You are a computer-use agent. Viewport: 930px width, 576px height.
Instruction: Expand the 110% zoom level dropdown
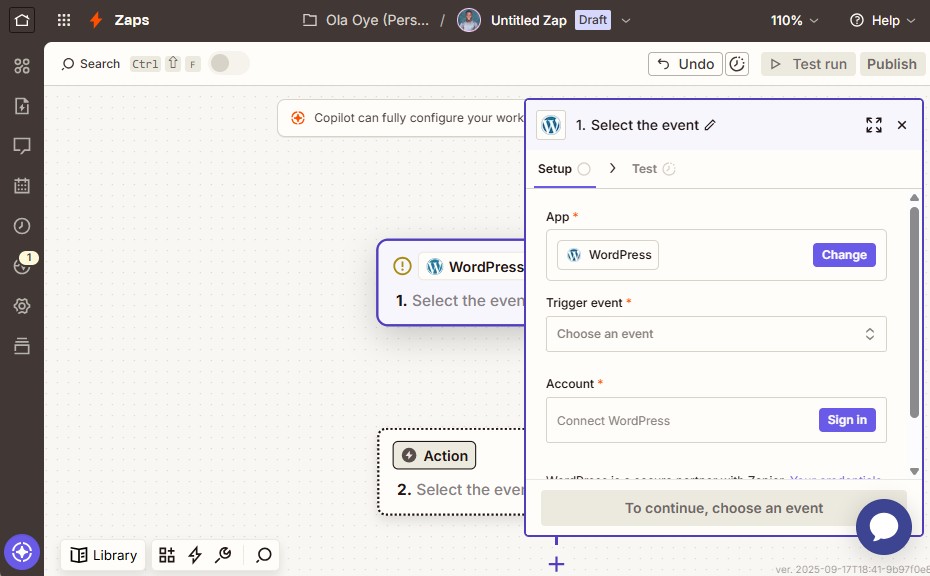(794, 20)
